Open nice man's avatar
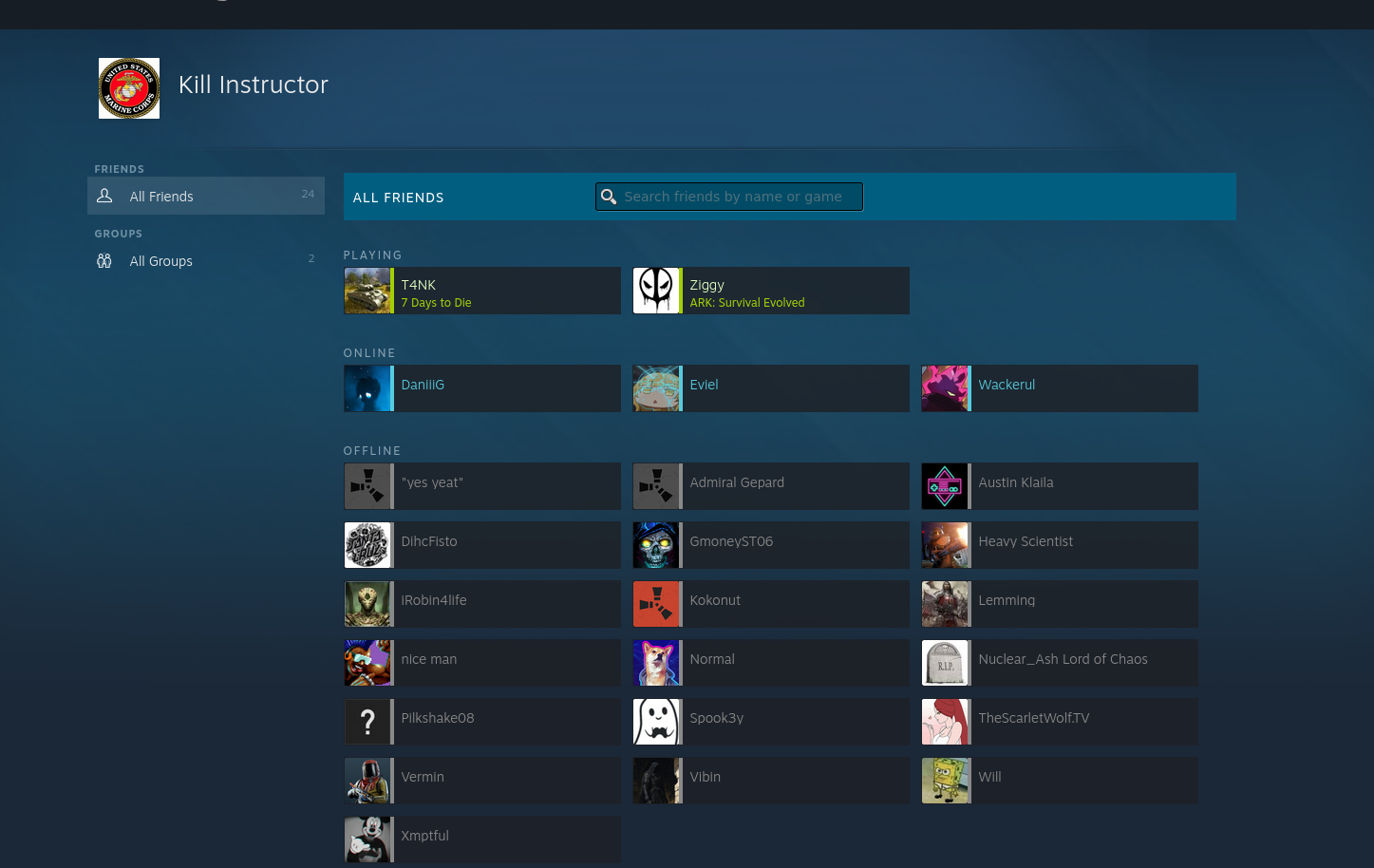 coord(367,663)
